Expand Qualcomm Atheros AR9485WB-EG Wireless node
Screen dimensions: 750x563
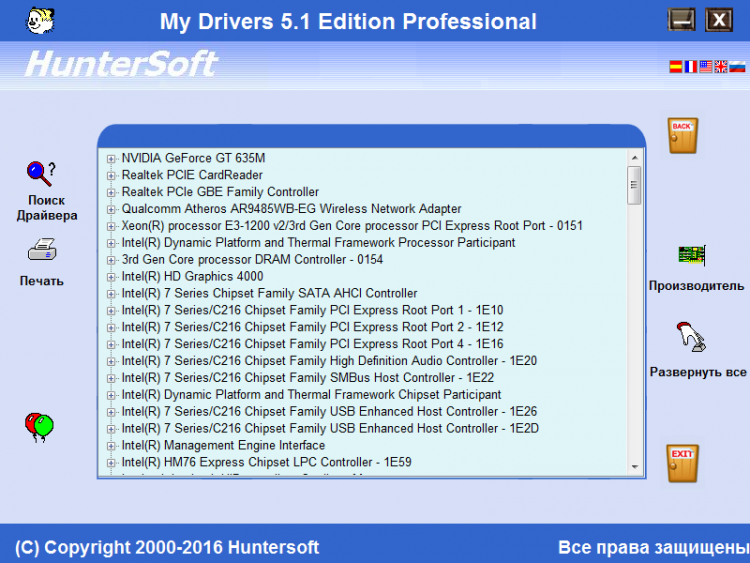111,210
